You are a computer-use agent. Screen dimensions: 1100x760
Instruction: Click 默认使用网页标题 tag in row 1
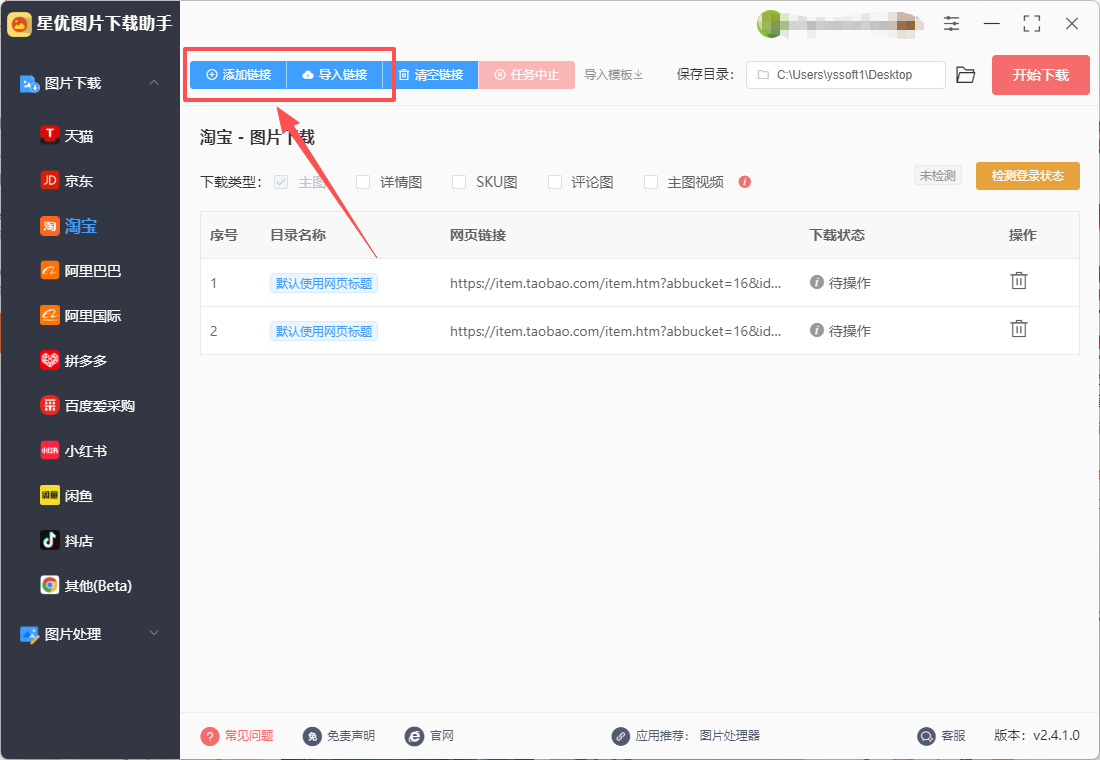point(324,283)
